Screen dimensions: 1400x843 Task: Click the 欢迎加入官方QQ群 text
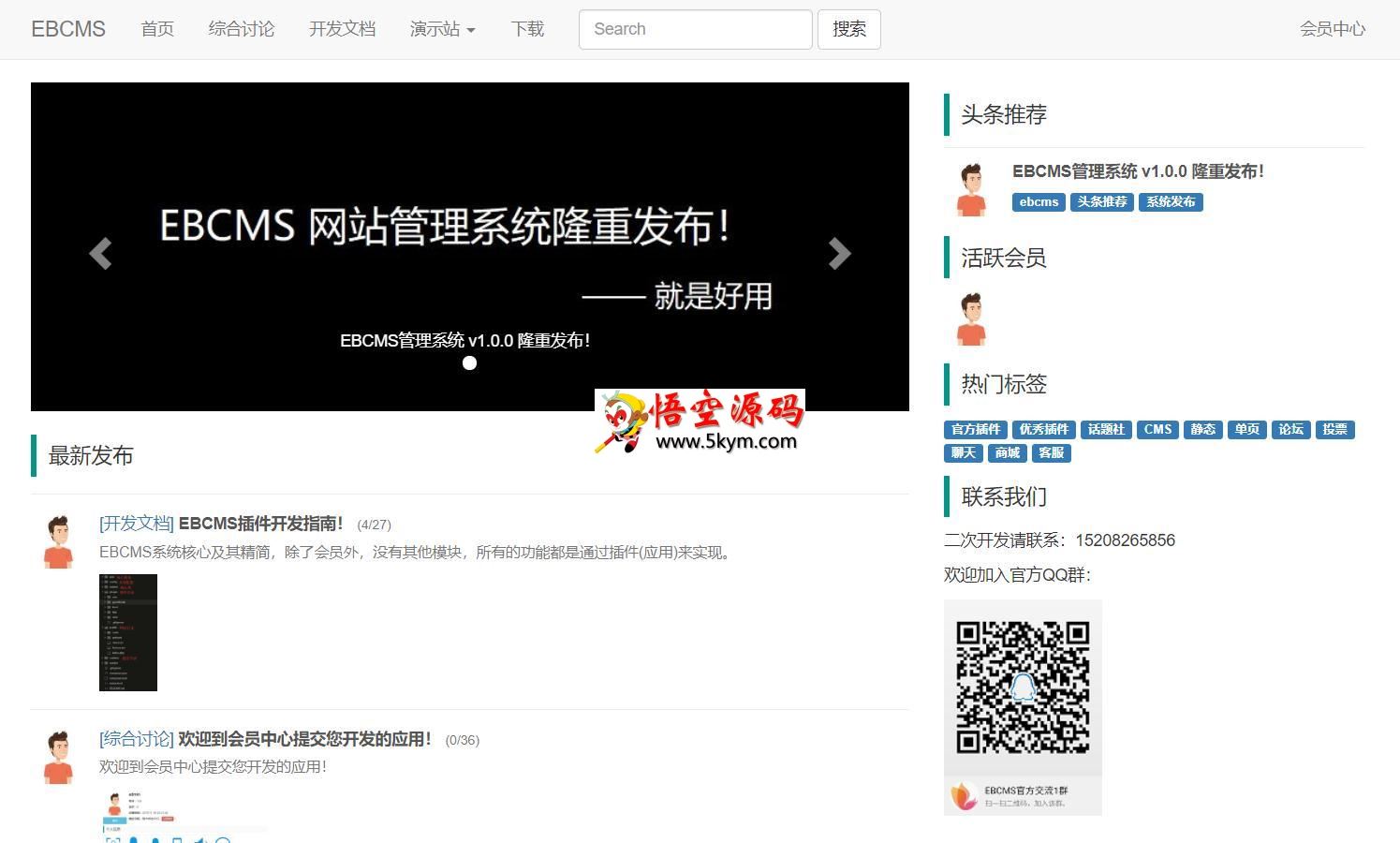[1018, 575]
